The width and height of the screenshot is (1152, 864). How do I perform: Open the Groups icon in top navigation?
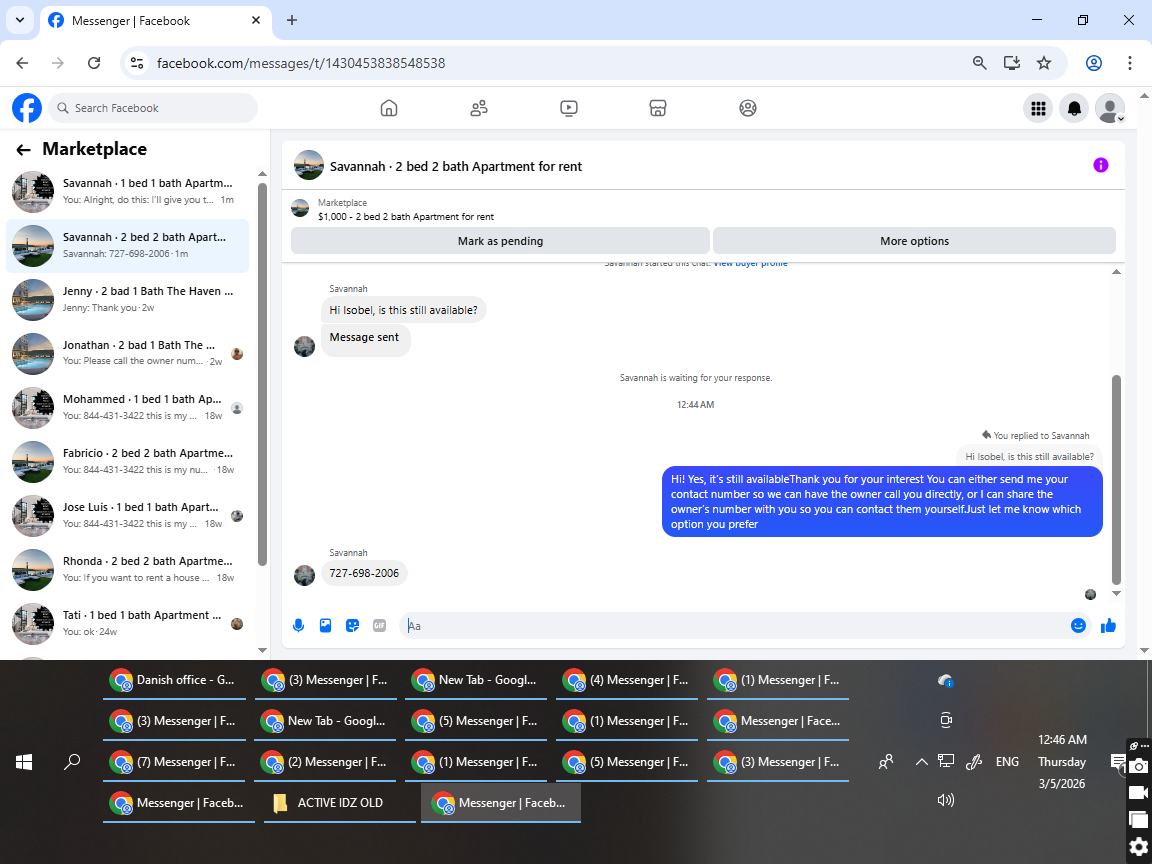747,108
